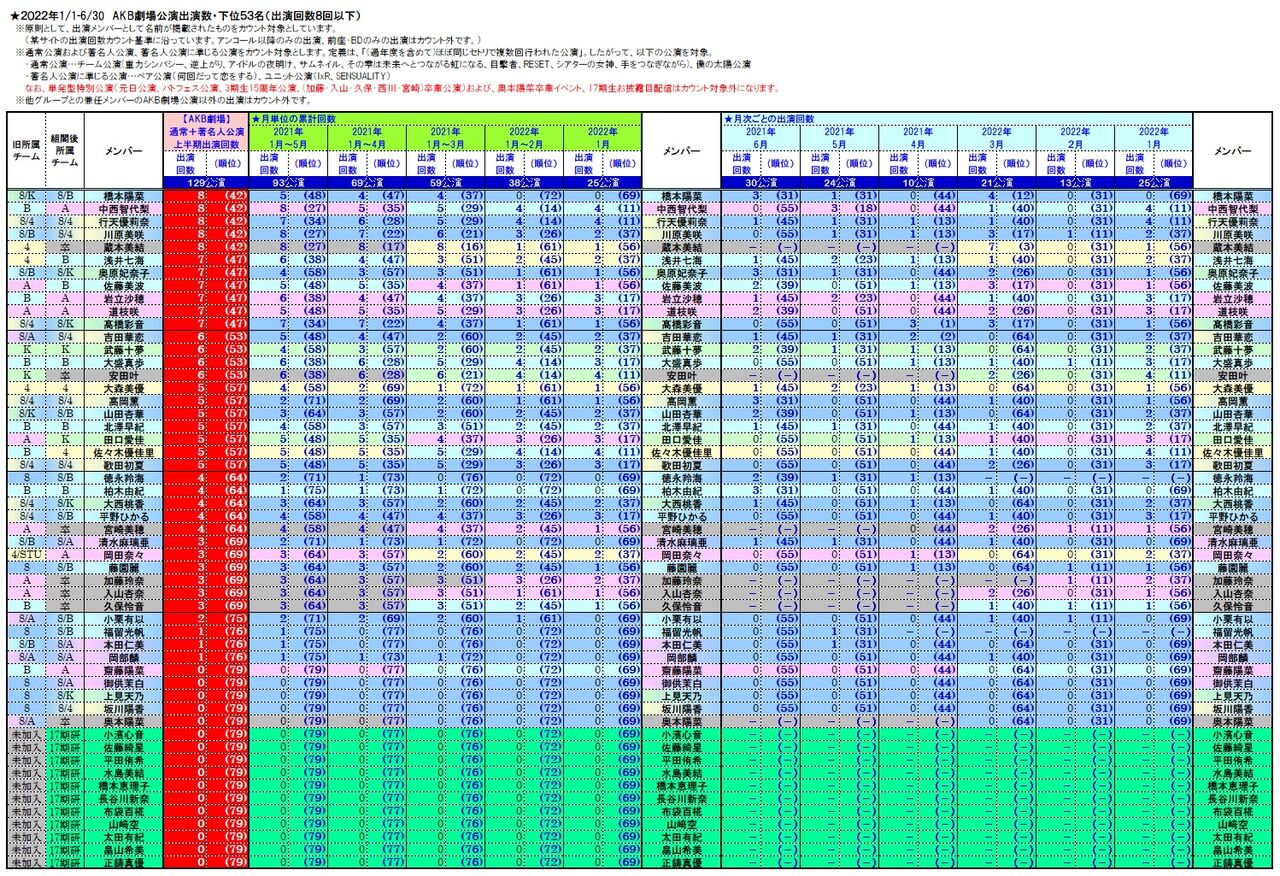Select 橋本陽菜's "(12)" rank in the 3月 column

tap(1018, 196)
